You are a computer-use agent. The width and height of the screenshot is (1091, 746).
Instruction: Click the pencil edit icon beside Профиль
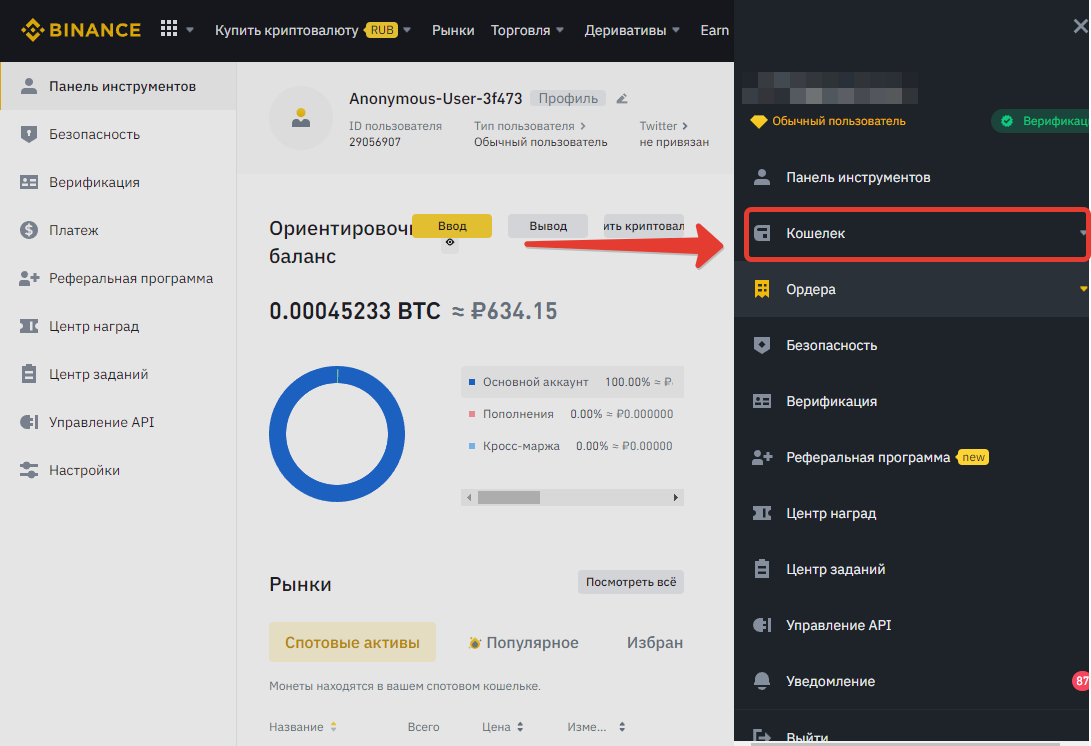point(622,99)
